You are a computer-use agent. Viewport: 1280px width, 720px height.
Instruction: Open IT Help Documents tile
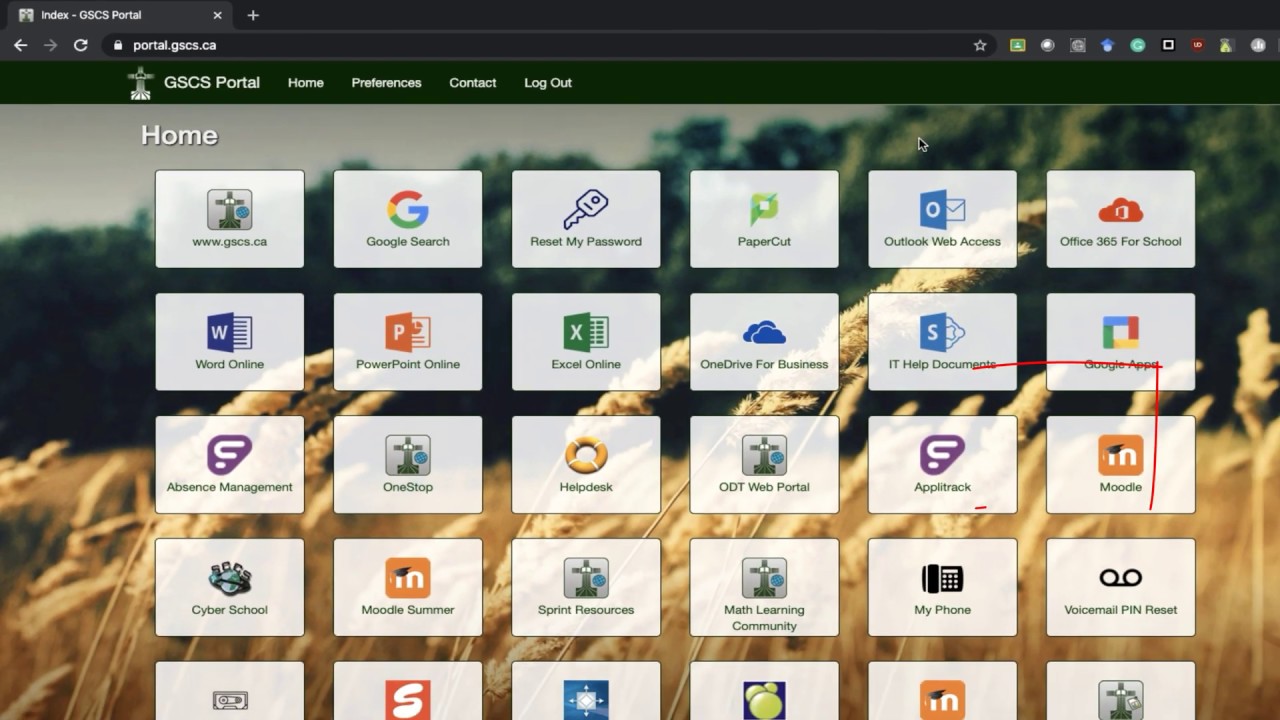coord(942,342)
